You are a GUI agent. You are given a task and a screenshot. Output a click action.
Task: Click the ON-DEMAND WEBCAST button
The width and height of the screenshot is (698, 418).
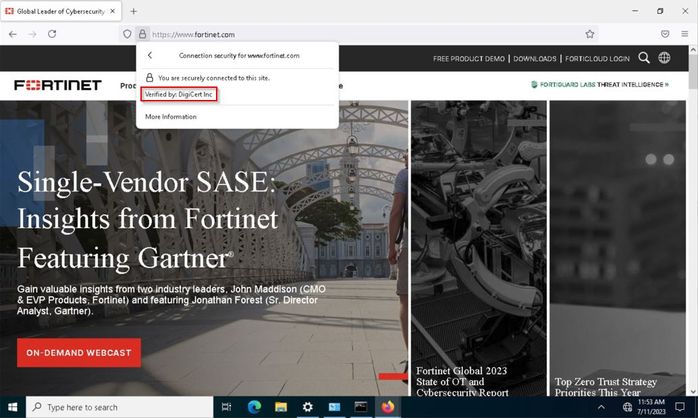pos(79,353)
